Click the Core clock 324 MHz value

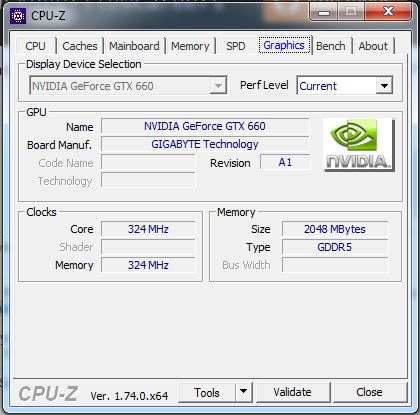click(148, 229)
